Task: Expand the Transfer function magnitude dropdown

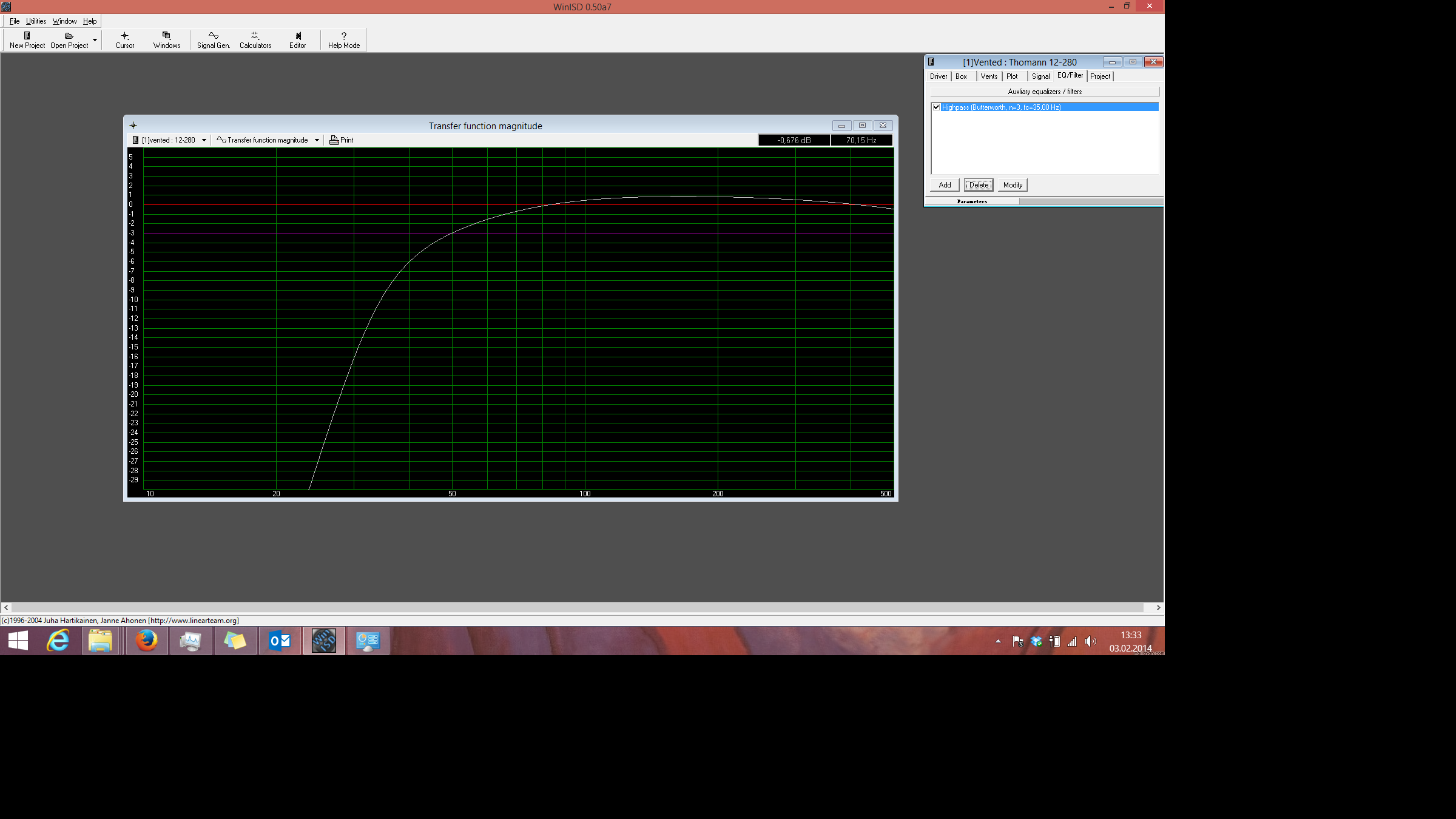Action: (x=317, y=140)
